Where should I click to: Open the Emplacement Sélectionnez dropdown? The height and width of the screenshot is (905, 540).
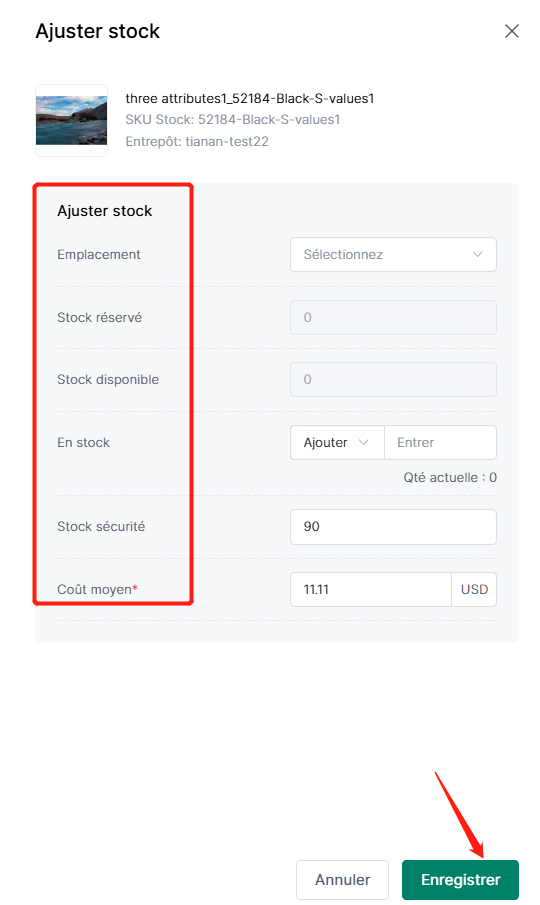(x=393, y=255)
